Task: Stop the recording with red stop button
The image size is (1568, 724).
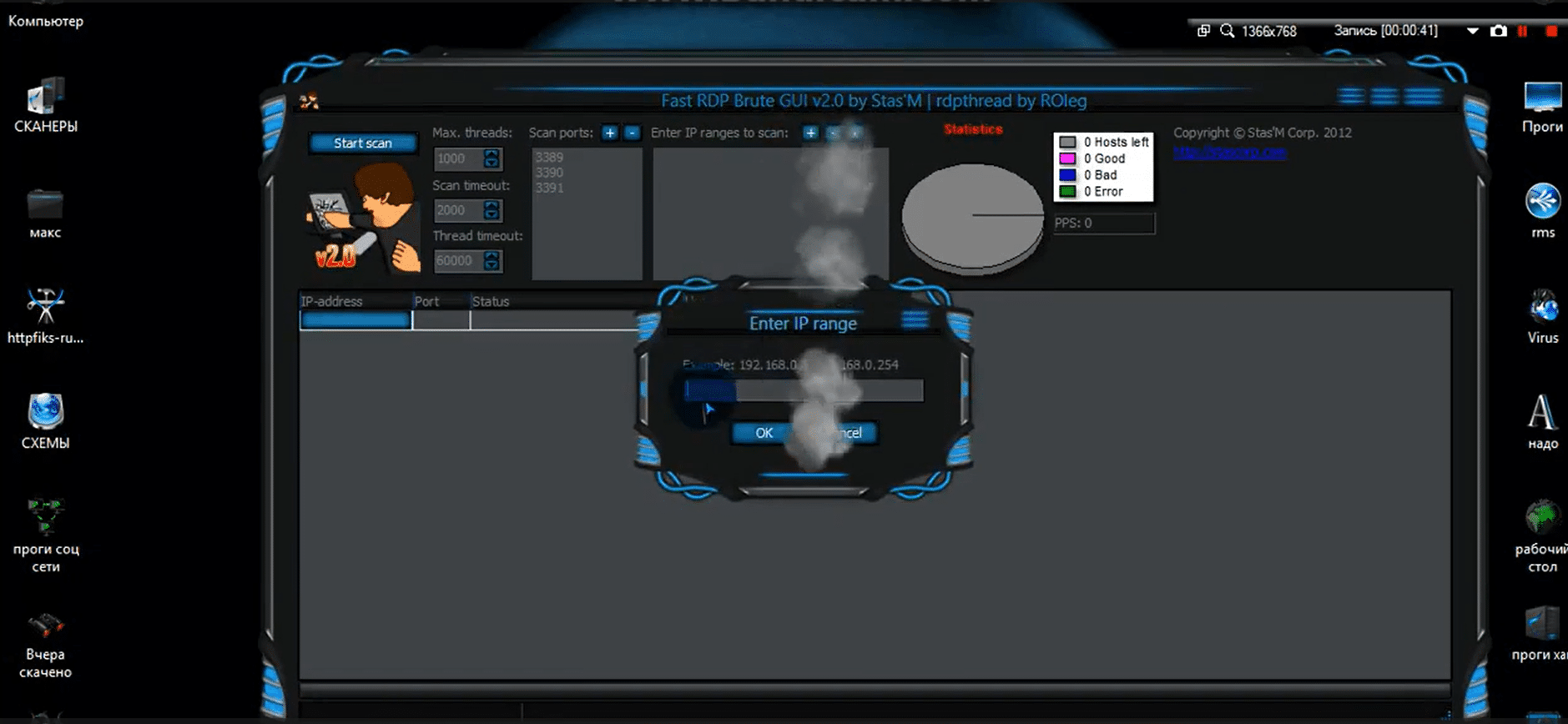Action: click(1551, 31)
